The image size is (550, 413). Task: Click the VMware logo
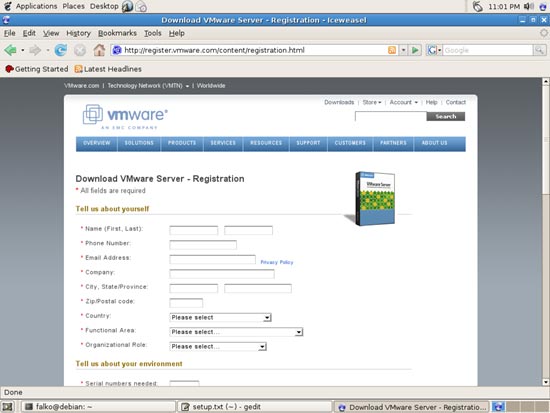125,116
